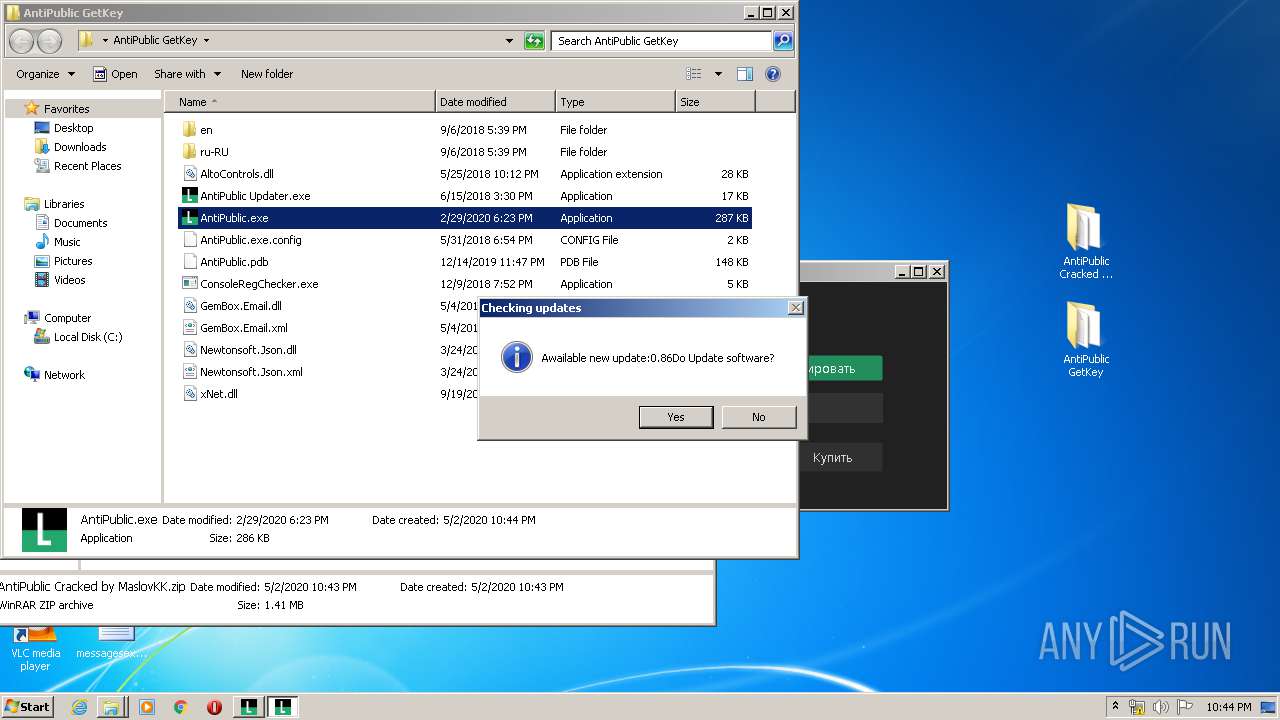Viewport: 1280px width, 720px height.
Task: Select AntiPublic.pdb file
Action: pos(465,262)
